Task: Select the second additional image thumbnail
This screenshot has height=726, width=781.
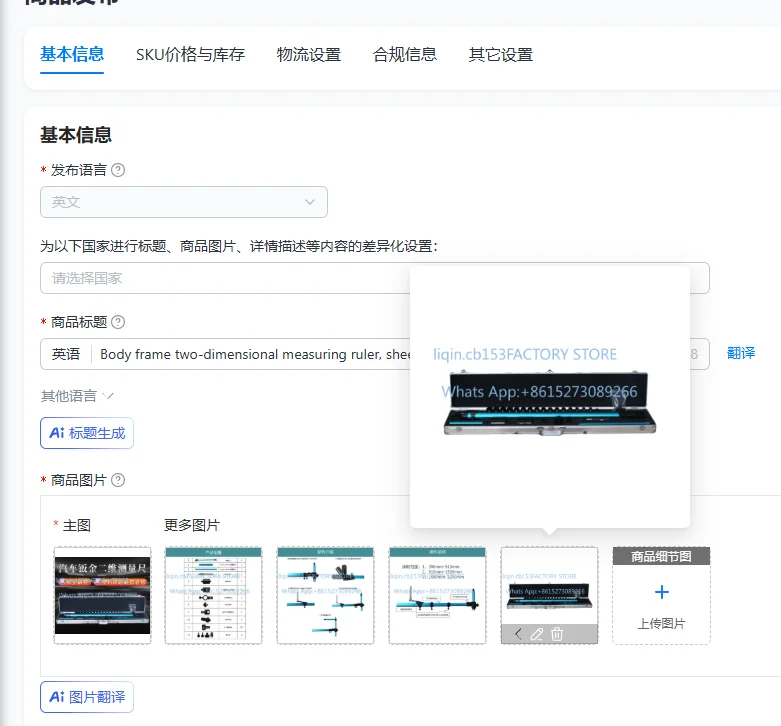Action: tap(325, 596)
